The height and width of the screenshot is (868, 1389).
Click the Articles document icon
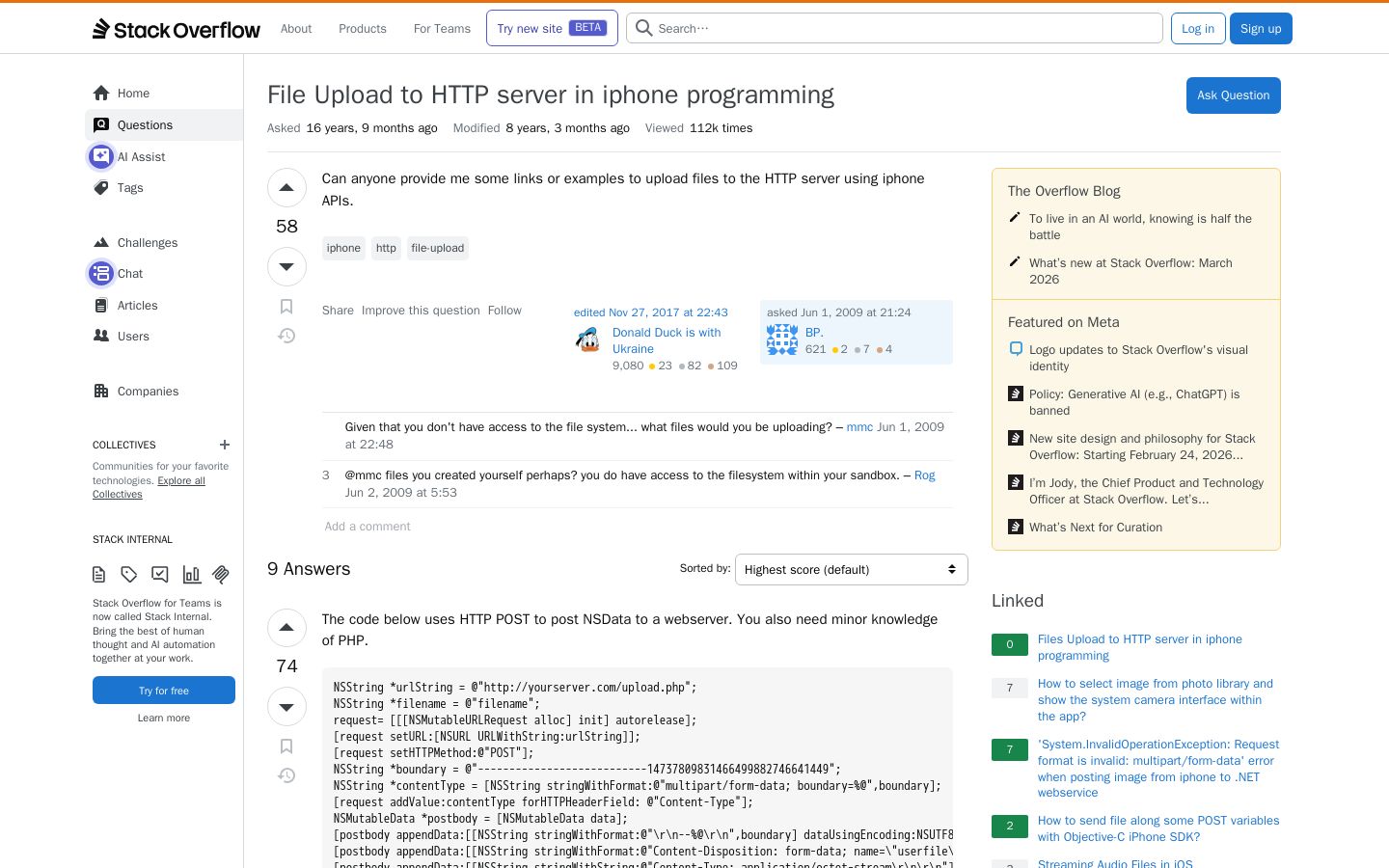[x=101, y=306]
